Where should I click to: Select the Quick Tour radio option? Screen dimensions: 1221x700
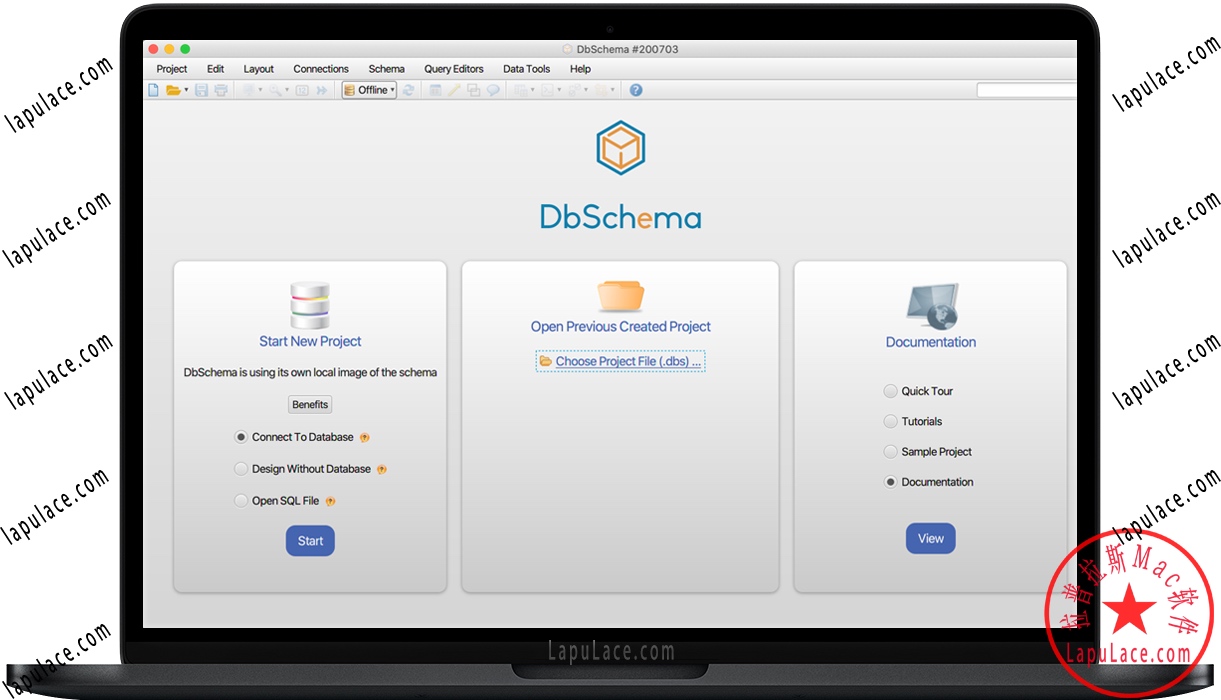point(891,391)
